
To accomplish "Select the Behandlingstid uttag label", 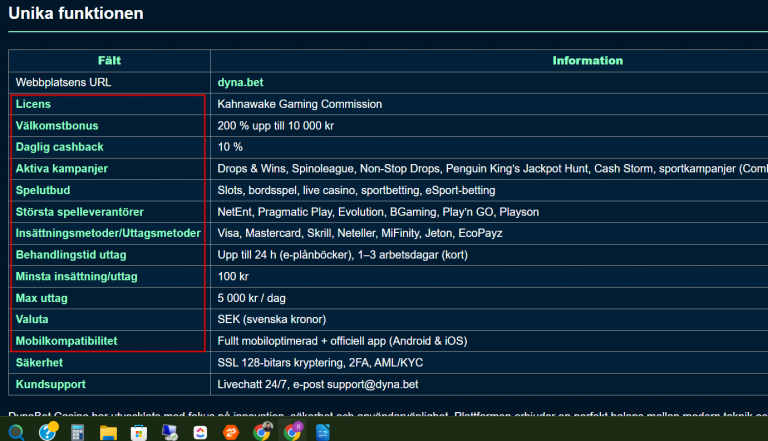I will point(71,255).
